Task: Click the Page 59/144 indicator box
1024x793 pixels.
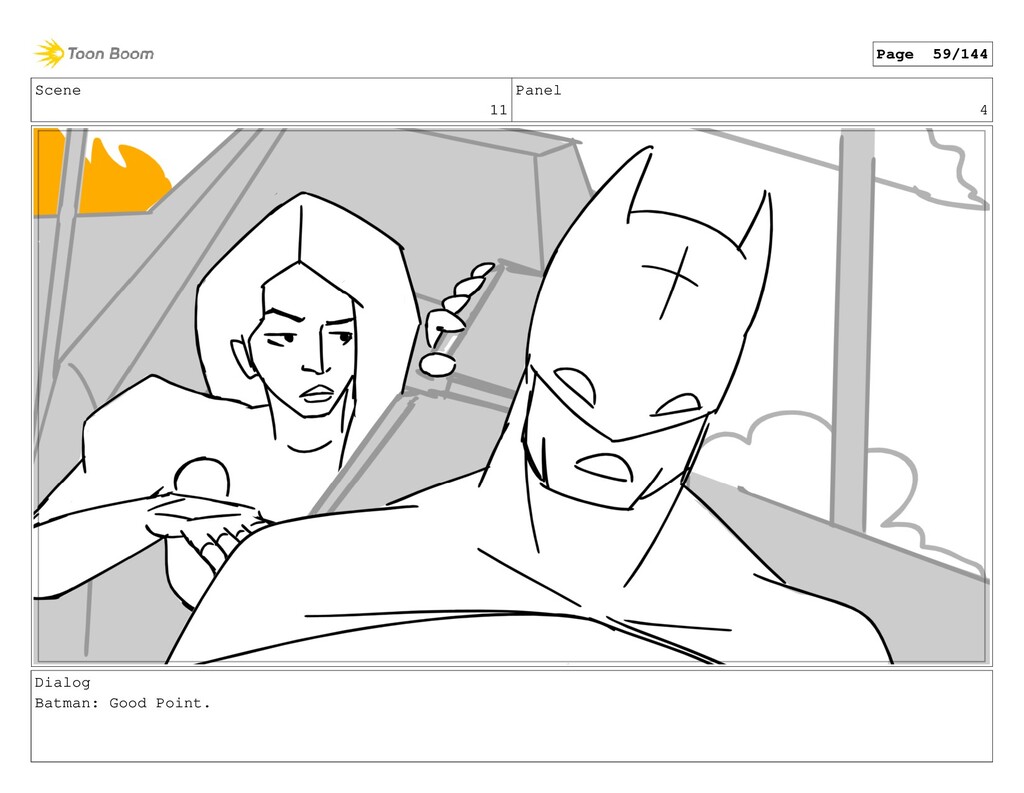Action: pyautogui.click(x=932, y=54)
